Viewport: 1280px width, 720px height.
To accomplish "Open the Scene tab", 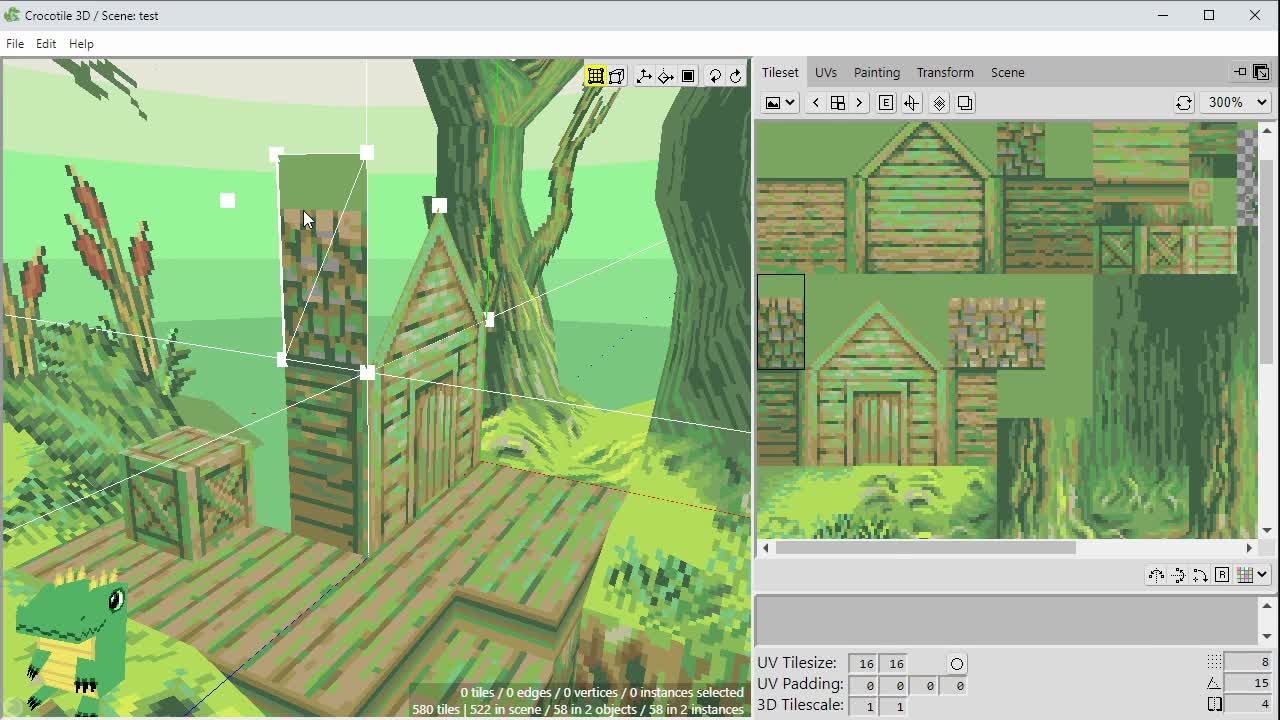I will [1007, 72].
